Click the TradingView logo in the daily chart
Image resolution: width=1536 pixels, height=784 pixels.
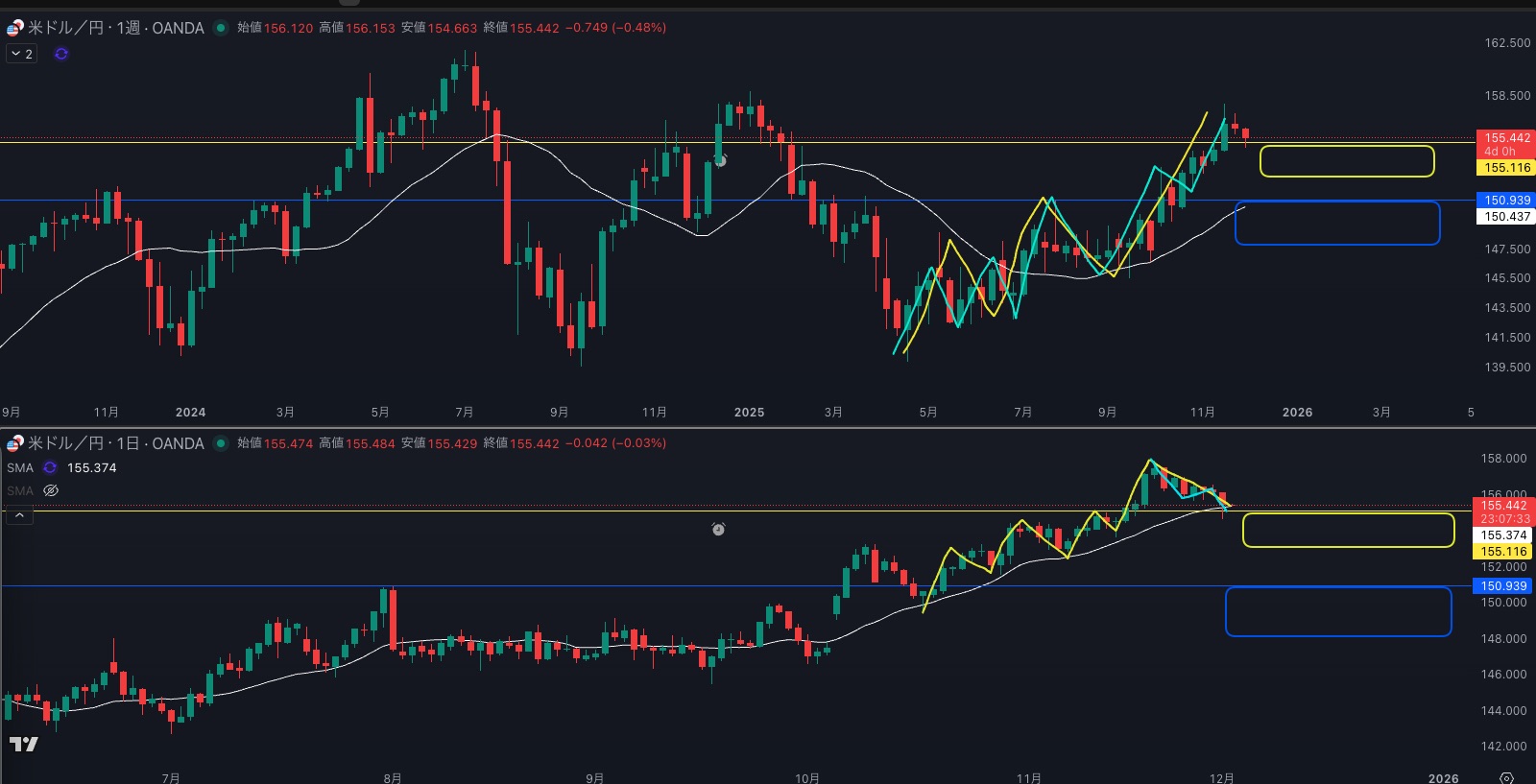(24, 744)
